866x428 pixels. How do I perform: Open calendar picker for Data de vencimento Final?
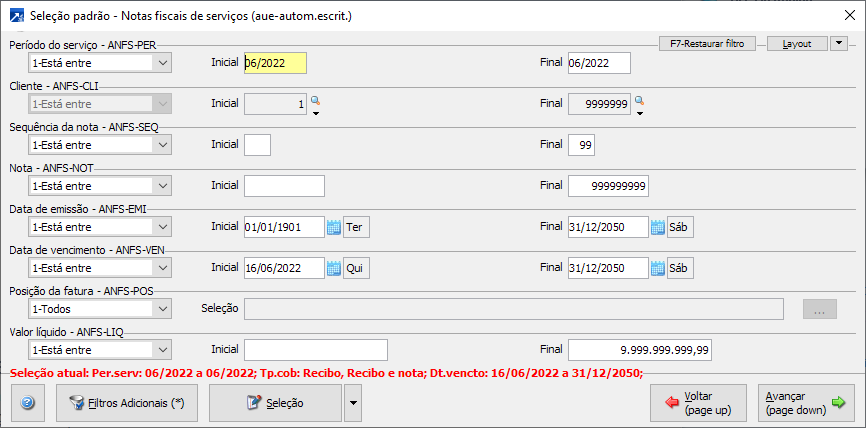(657, 268)
